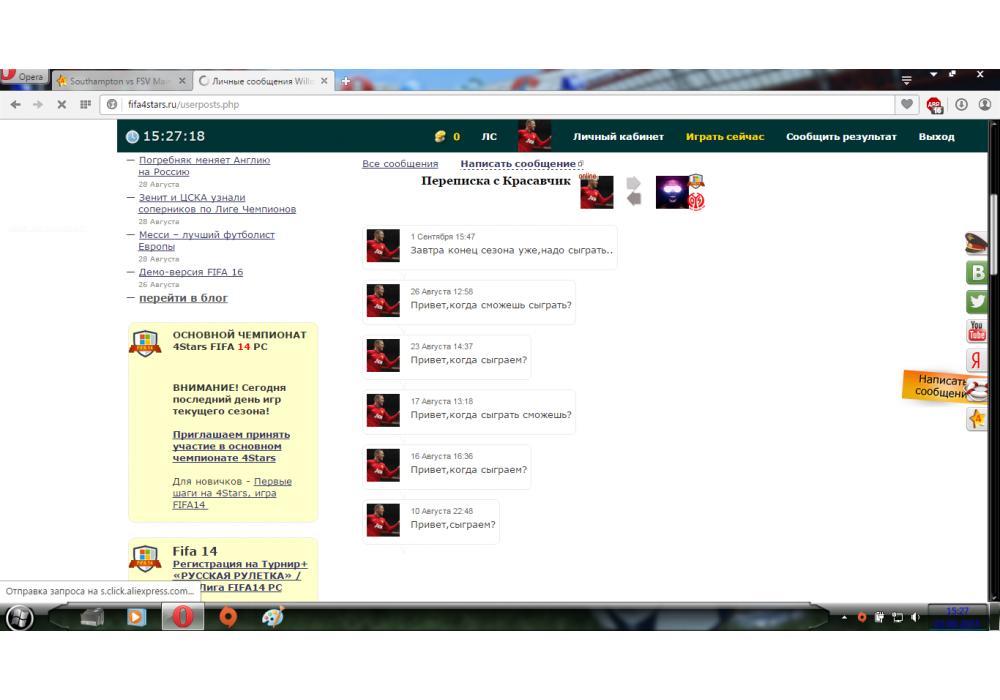Click the volume tray icon
Image resolution: width=1000 pixels, height=700 pixels.
pyautogui.click(x=915, y=617)
